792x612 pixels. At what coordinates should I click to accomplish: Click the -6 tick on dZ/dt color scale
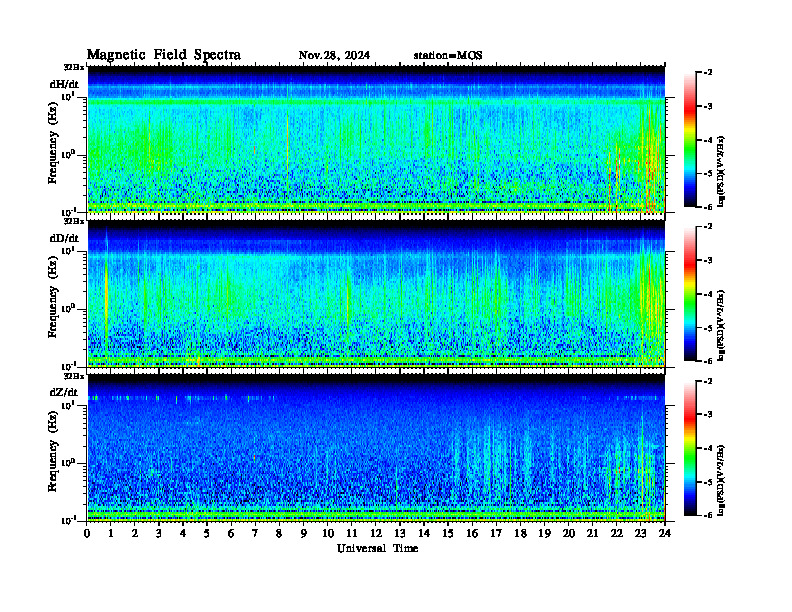coord(708,515)
